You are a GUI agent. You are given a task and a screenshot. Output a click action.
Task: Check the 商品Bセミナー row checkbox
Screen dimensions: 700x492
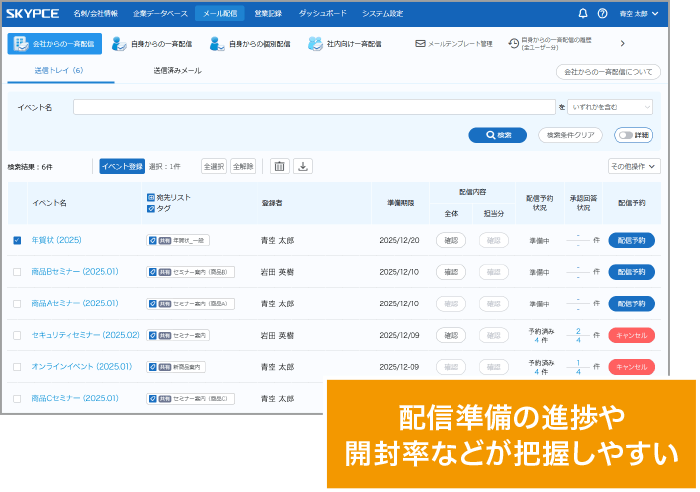(x=17, y=272)
